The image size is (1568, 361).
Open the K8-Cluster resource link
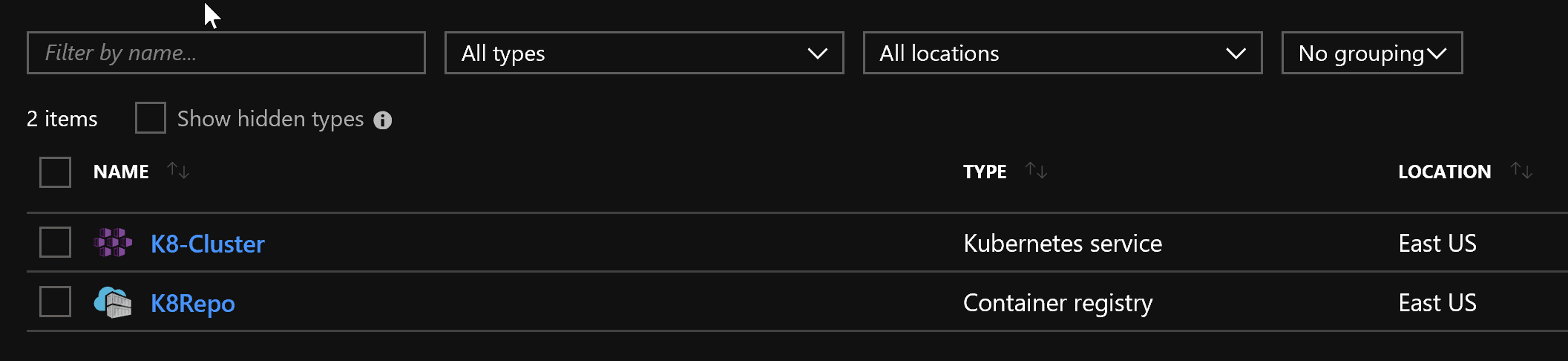pos(208,244)
